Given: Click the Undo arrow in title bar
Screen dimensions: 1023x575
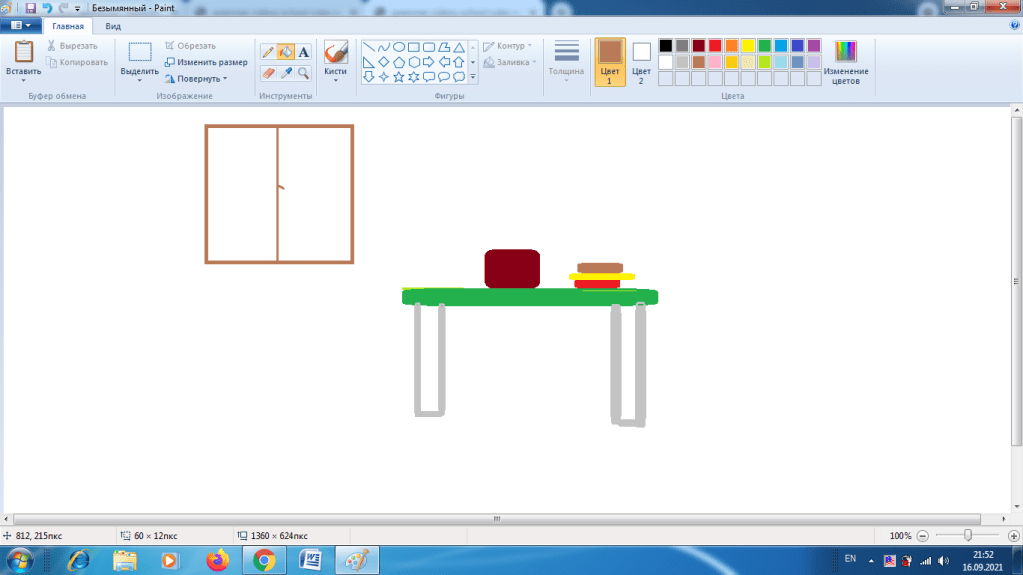Looking at the screenshot, I should pos(47,7).
